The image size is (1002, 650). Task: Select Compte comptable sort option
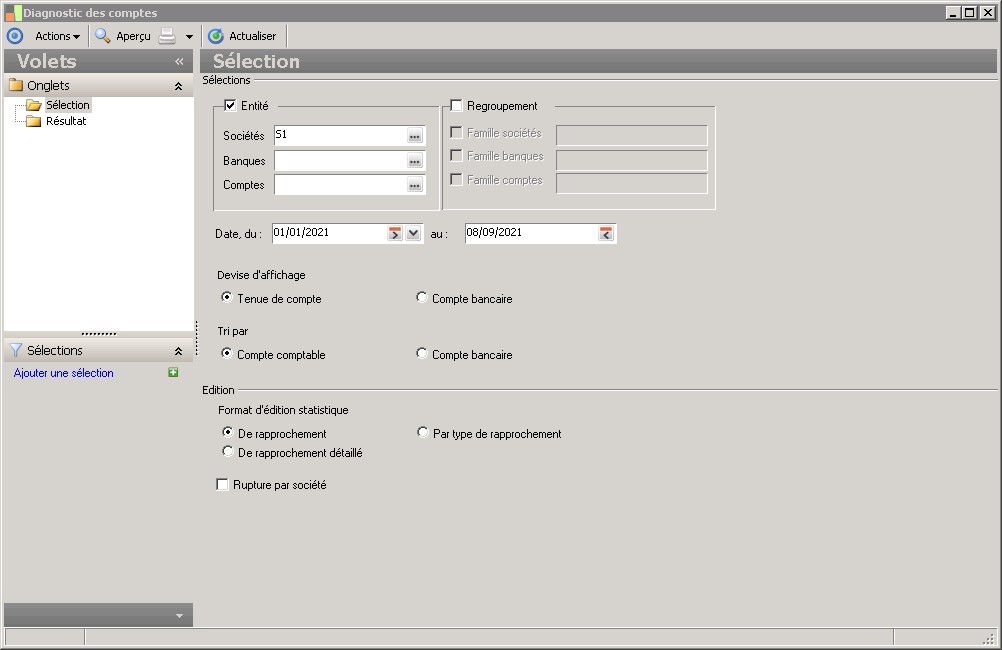pos(227,353)
